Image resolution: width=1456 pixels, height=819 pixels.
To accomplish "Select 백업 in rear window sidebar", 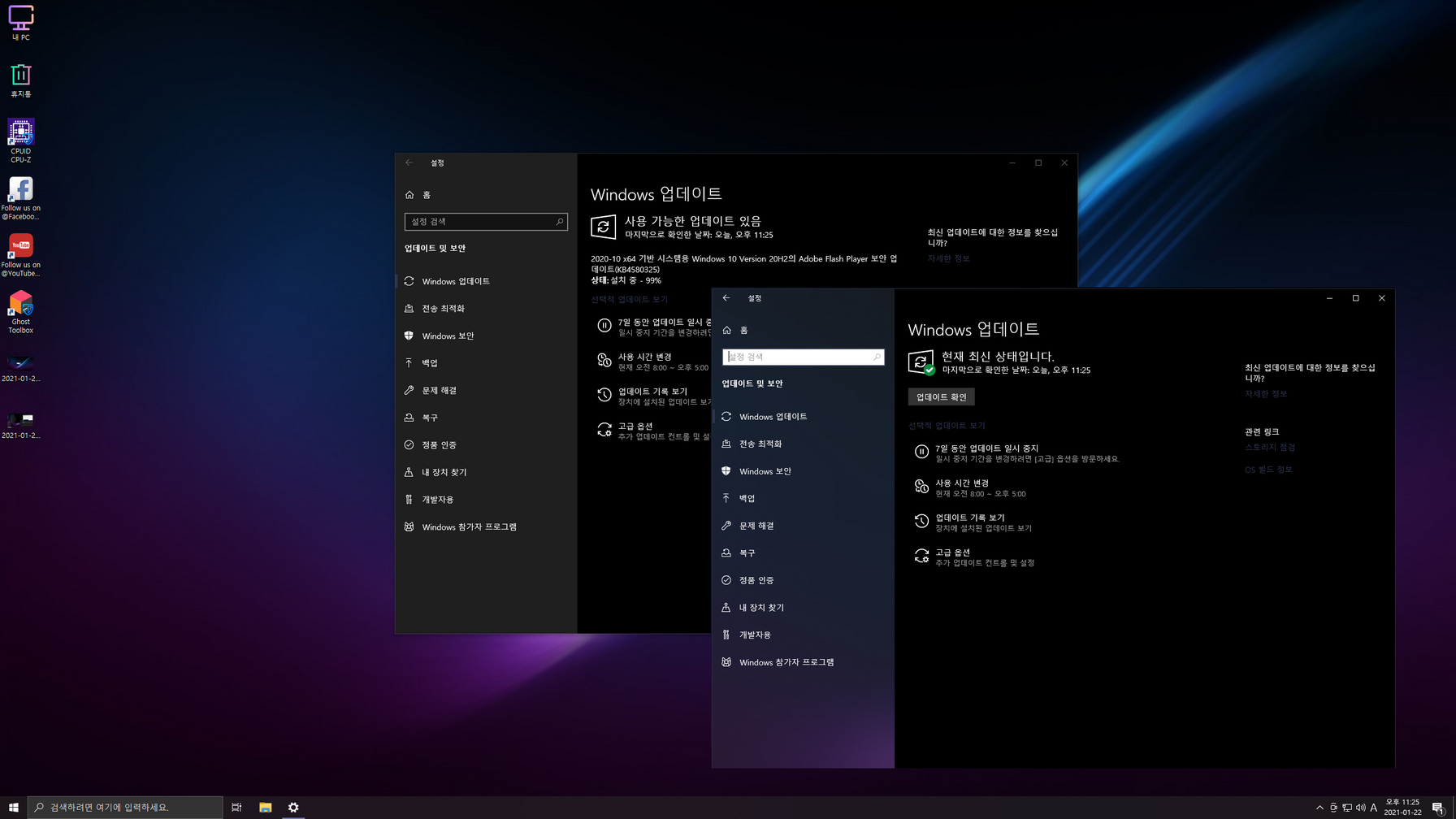I will tap(486, 363).
